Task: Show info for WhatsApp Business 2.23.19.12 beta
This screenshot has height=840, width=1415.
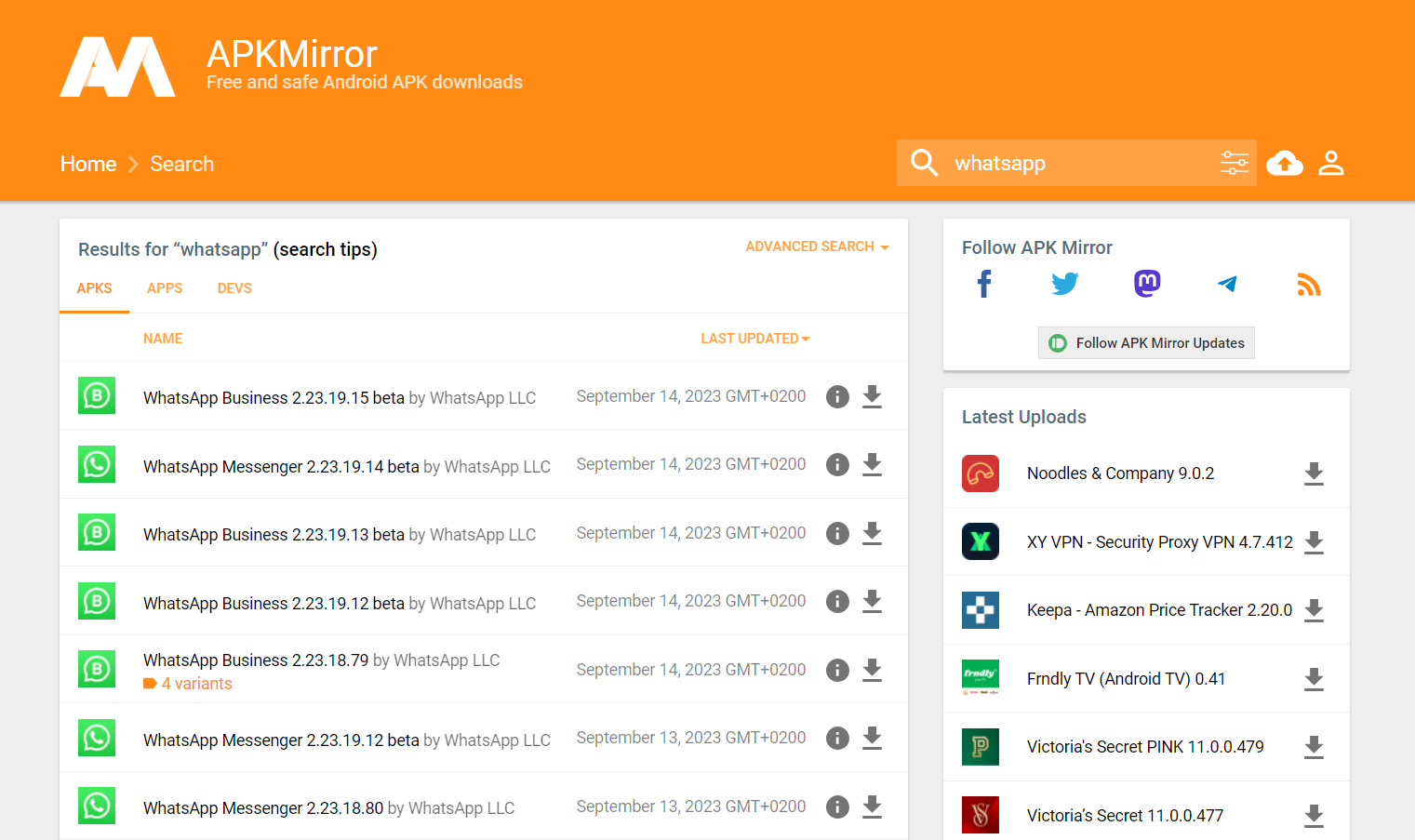Action: coord(837,601)
